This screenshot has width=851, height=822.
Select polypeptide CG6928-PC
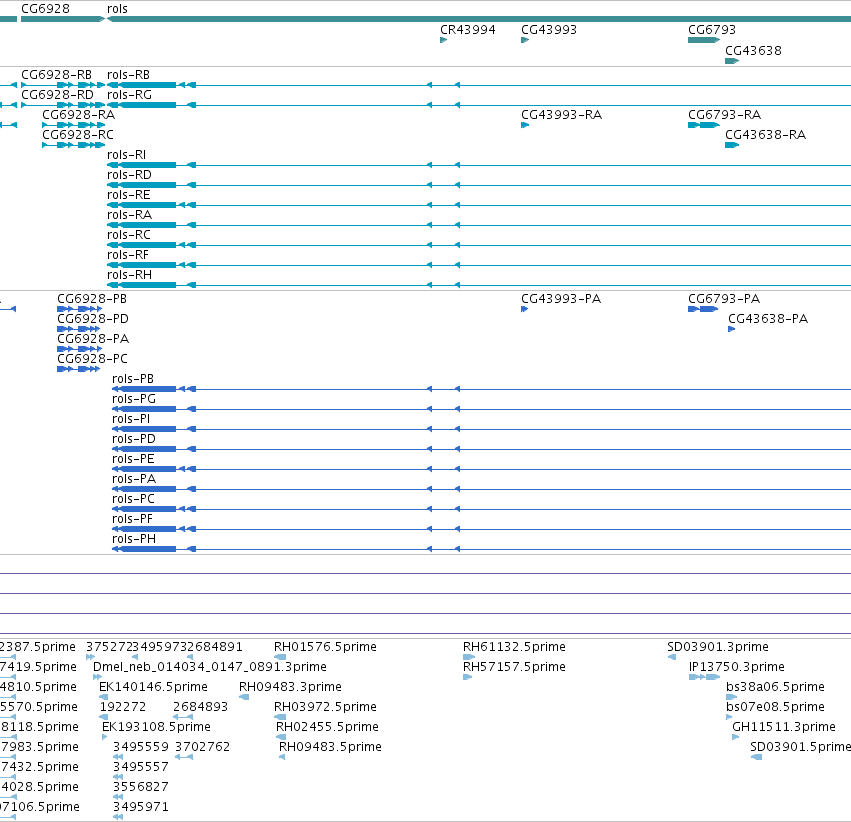click(92, 360)
